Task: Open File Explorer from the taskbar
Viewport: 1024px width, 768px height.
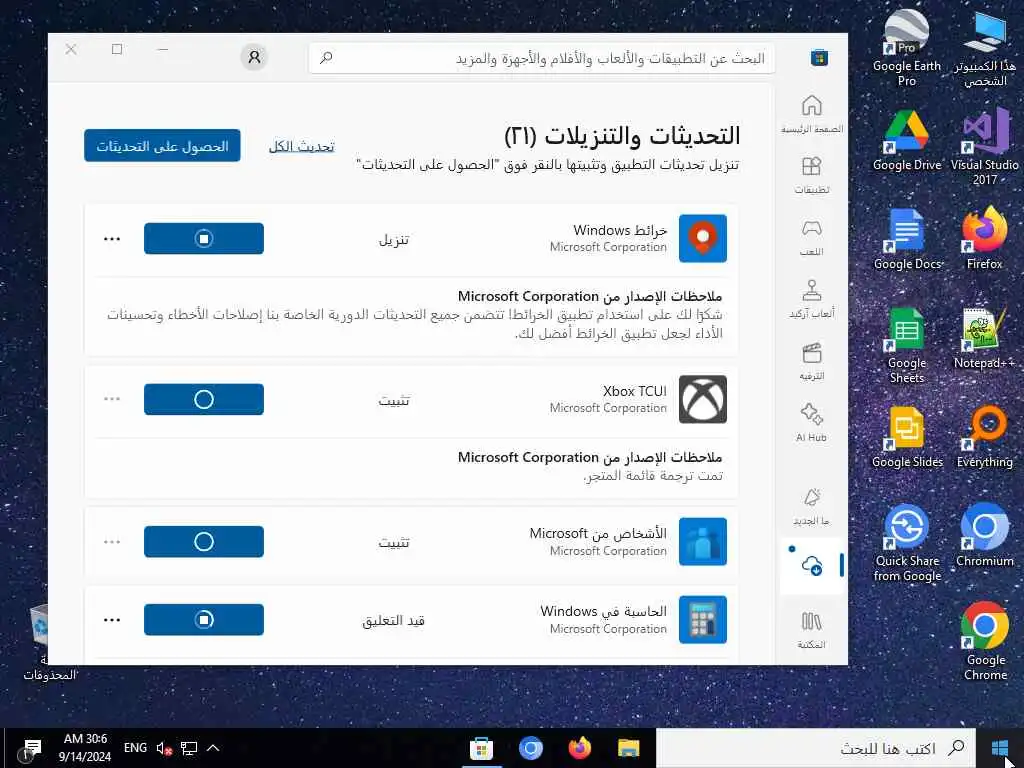Action: (x=628, y=748)
